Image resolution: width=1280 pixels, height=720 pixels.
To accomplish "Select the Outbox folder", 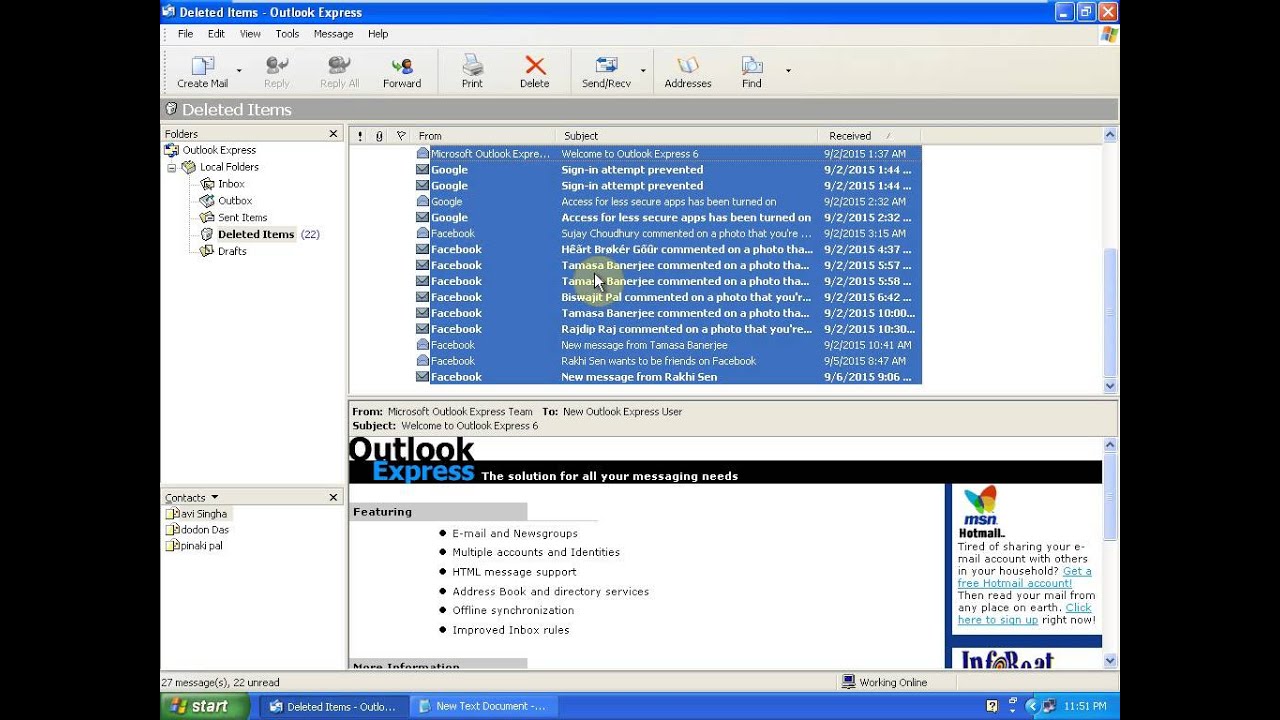I will click(235, 201).
